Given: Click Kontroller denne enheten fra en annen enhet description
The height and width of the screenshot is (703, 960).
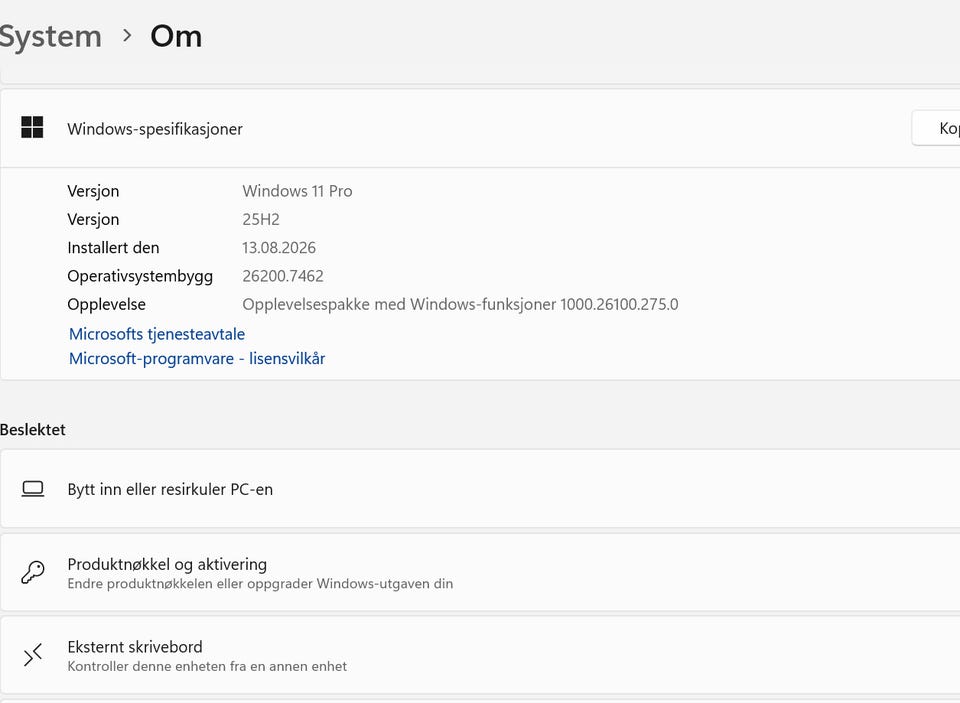Looking at the screenshot, I should [207, 666].
